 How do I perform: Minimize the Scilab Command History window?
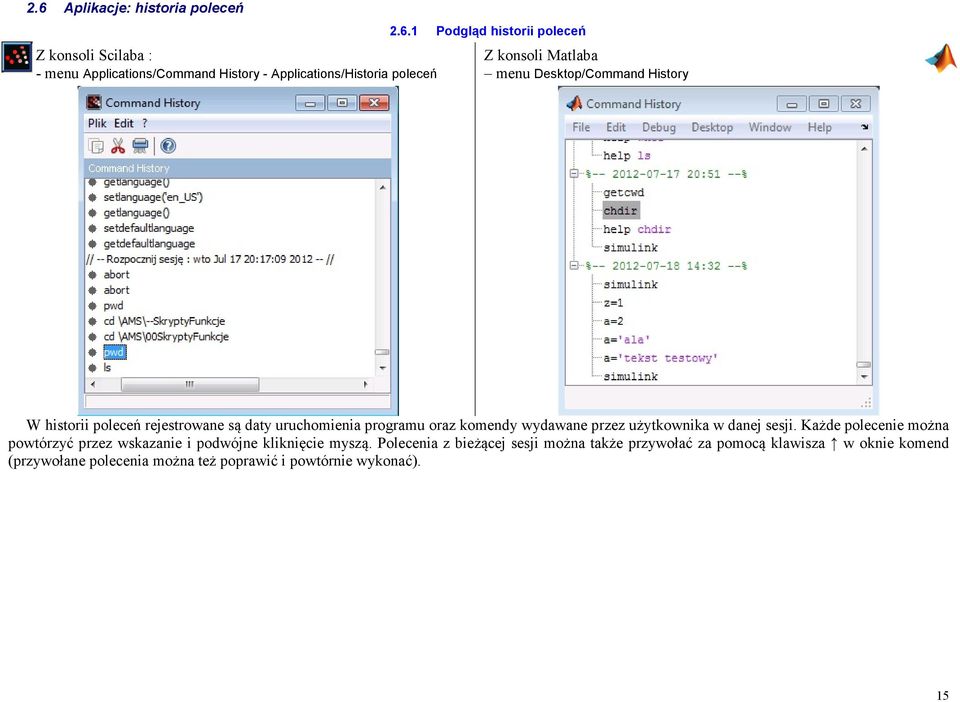(310, 103)
